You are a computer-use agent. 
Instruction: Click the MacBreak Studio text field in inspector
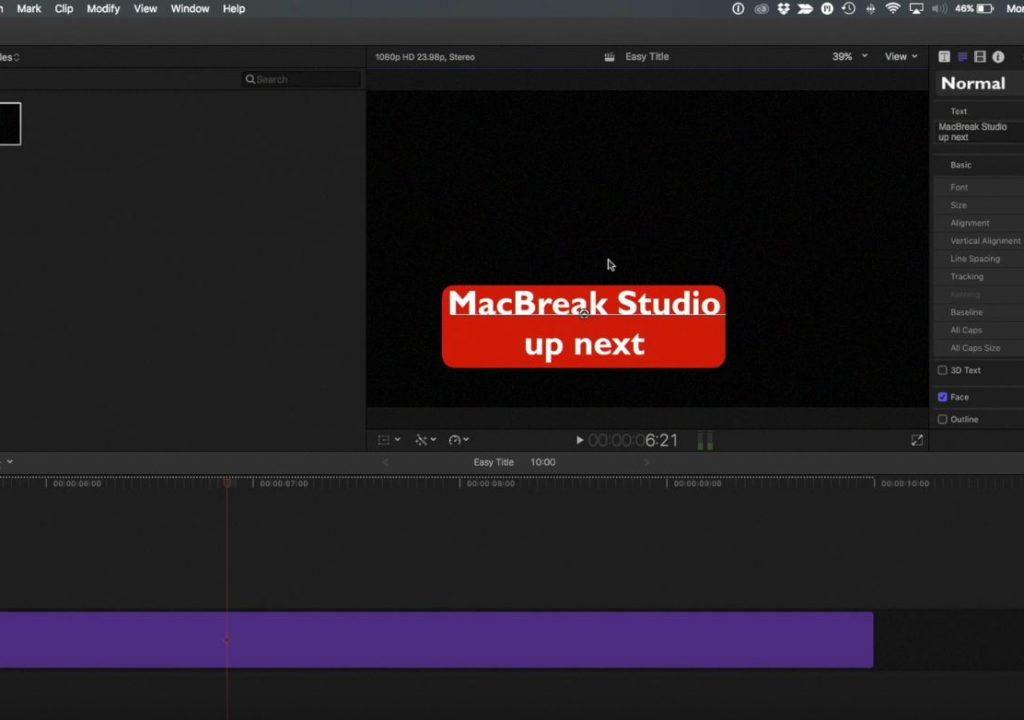pyautogui.click(x=979, y=132)
